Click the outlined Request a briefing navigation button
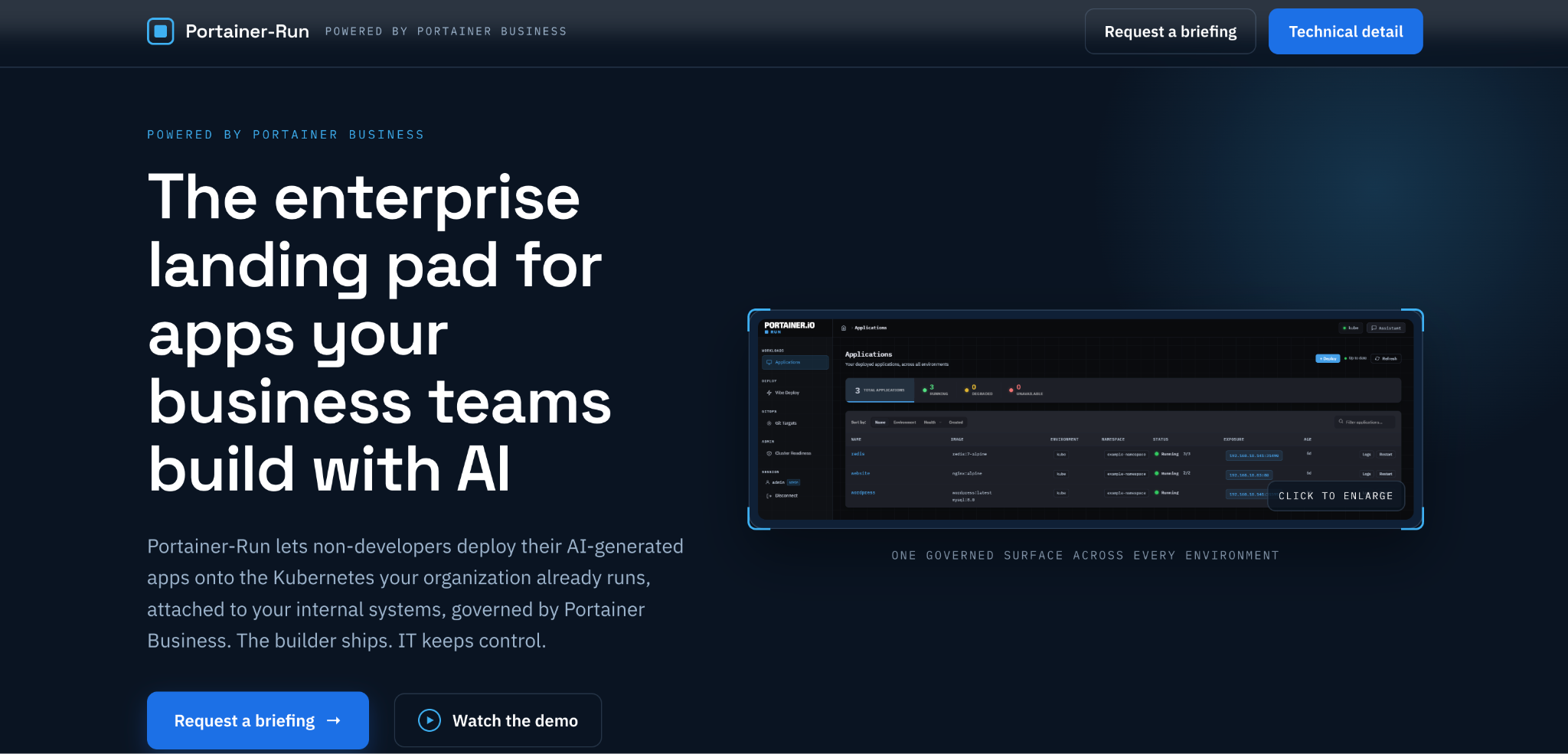This screenshot has width=1568, height=754. (x=1170, y=31)
